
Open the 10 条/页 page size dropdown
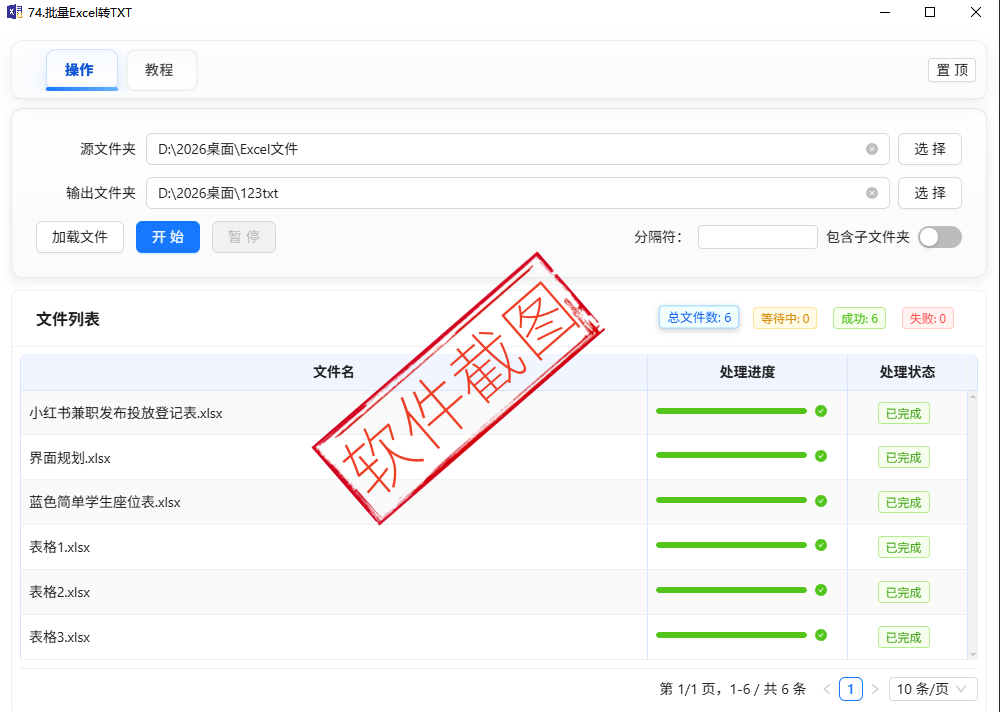point(933,689)
